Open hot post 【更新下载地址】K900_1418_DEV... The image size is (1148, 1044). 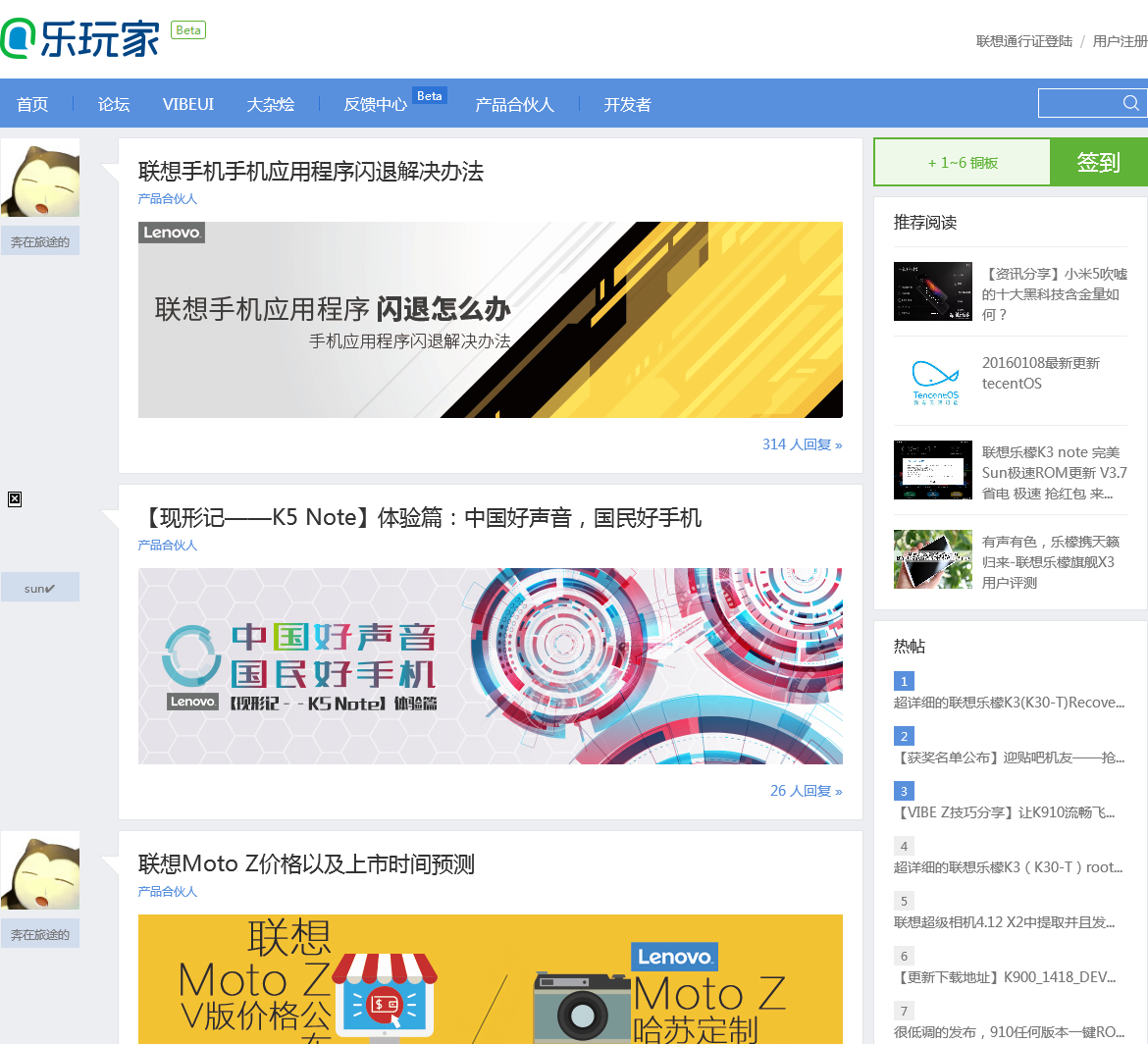coord(1005,976)
